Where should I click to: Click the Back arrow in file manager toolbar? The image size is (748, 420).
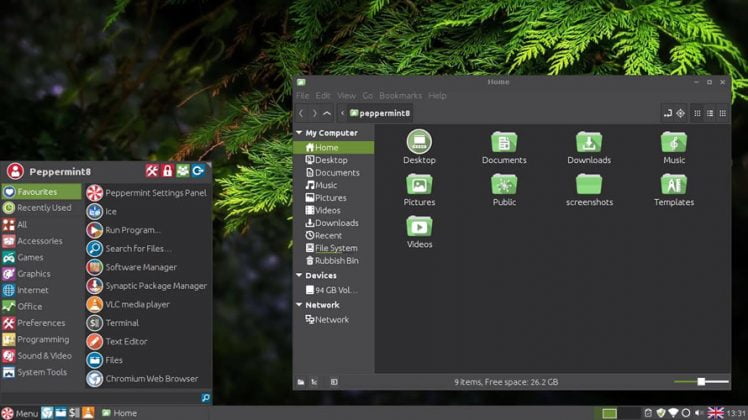[301, 113]
